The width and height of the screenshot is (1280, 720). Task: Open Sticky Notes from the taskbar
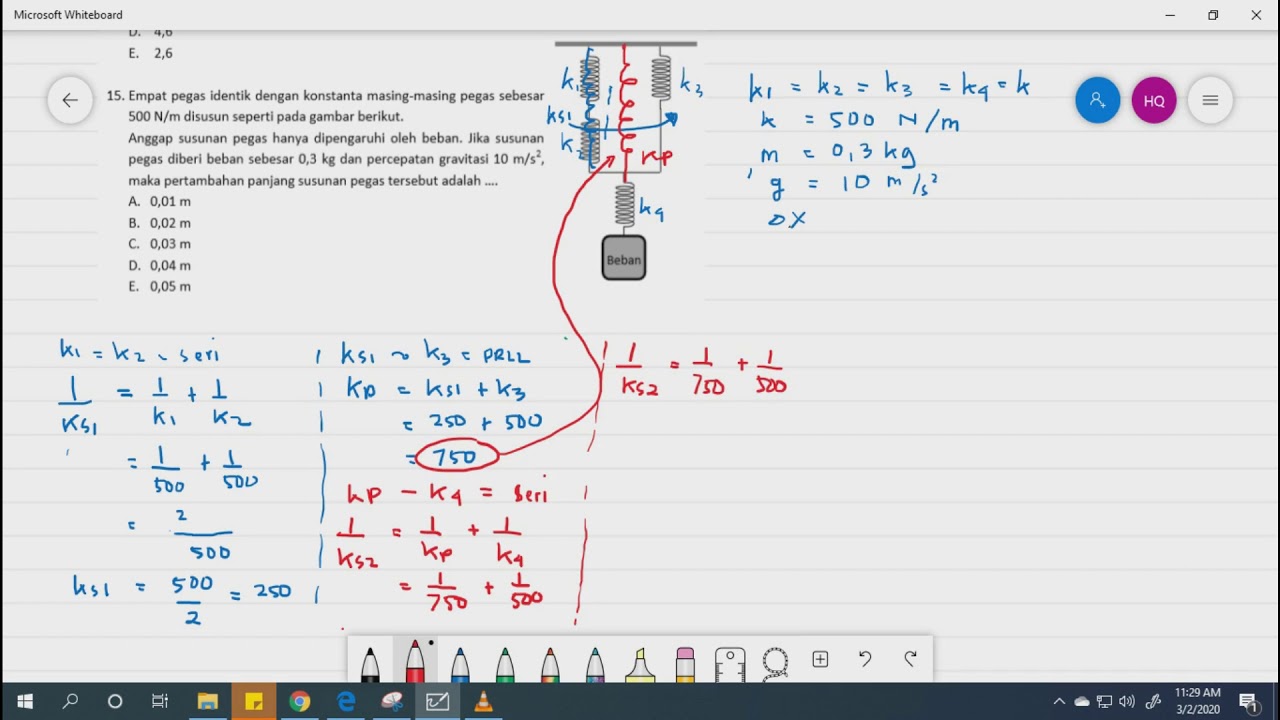[253, 701]
